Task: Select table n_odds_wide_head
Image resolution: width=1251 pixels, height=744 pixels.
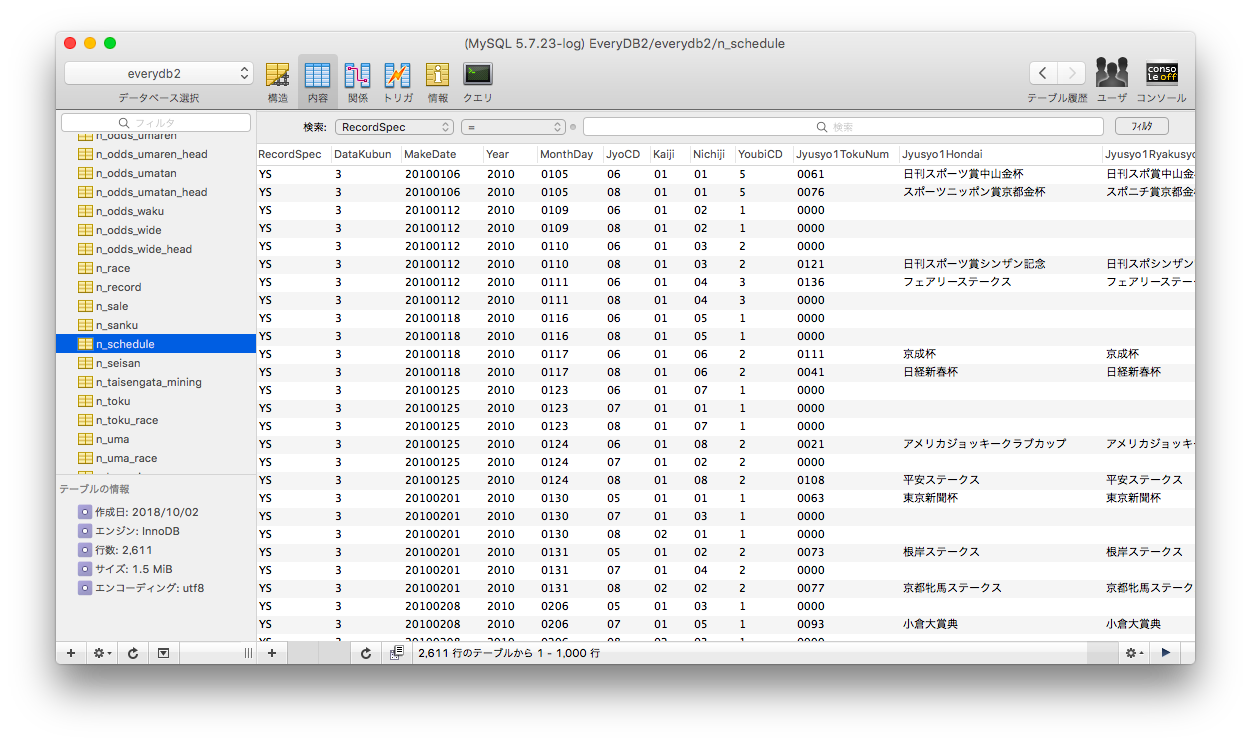Action: 156,249
